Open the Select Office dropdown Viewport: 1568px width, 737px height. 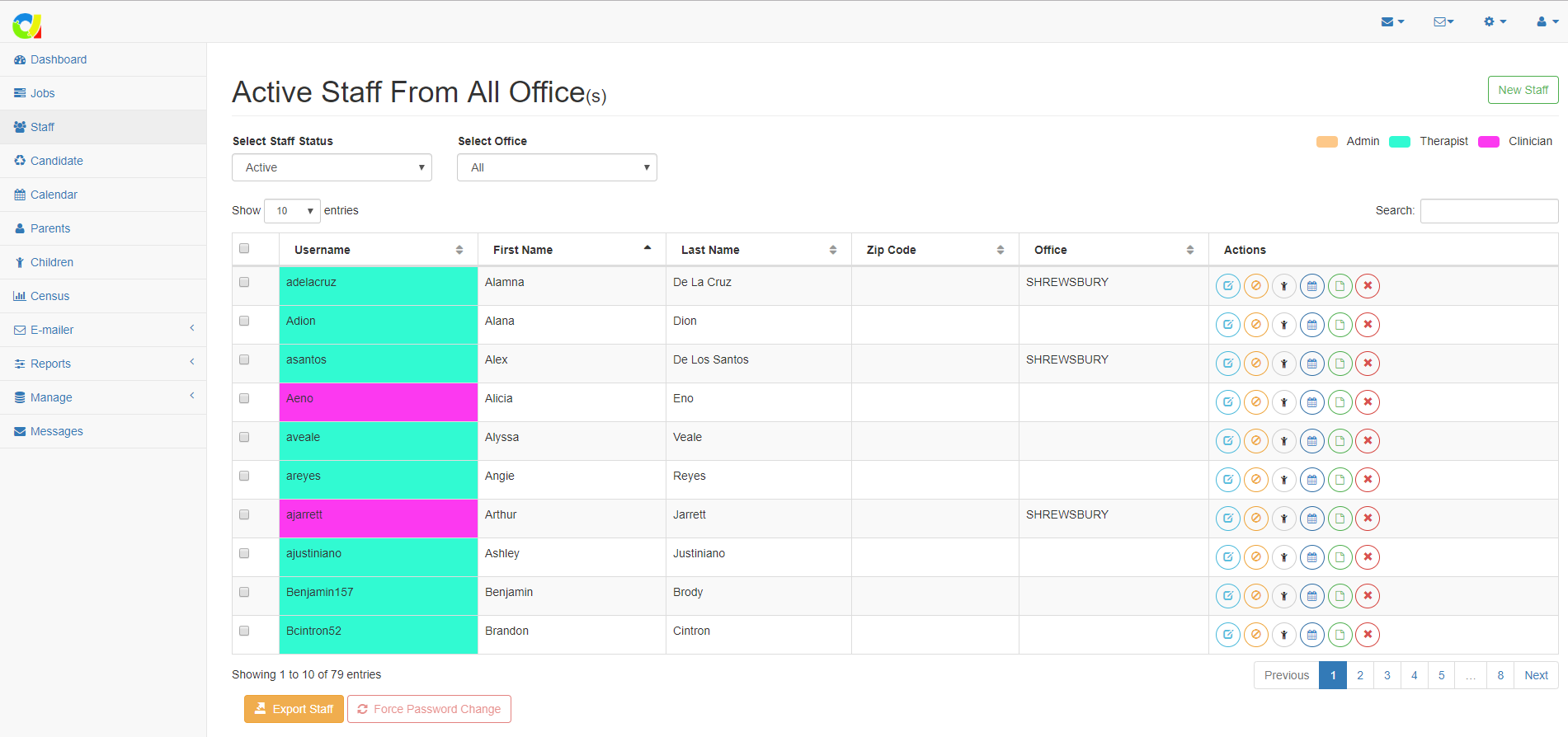[x=557, y=167]
